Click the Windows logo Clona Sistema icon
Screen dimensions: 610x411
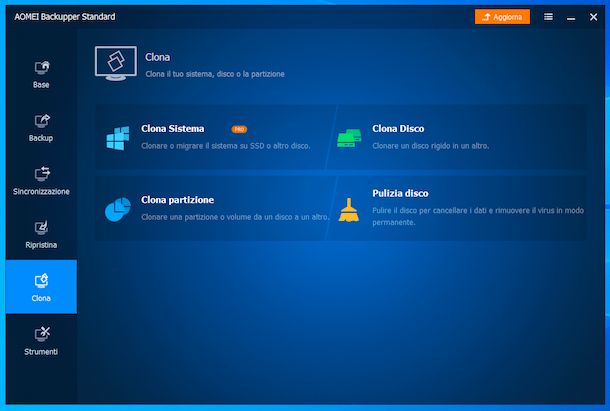tap(118, 138)
